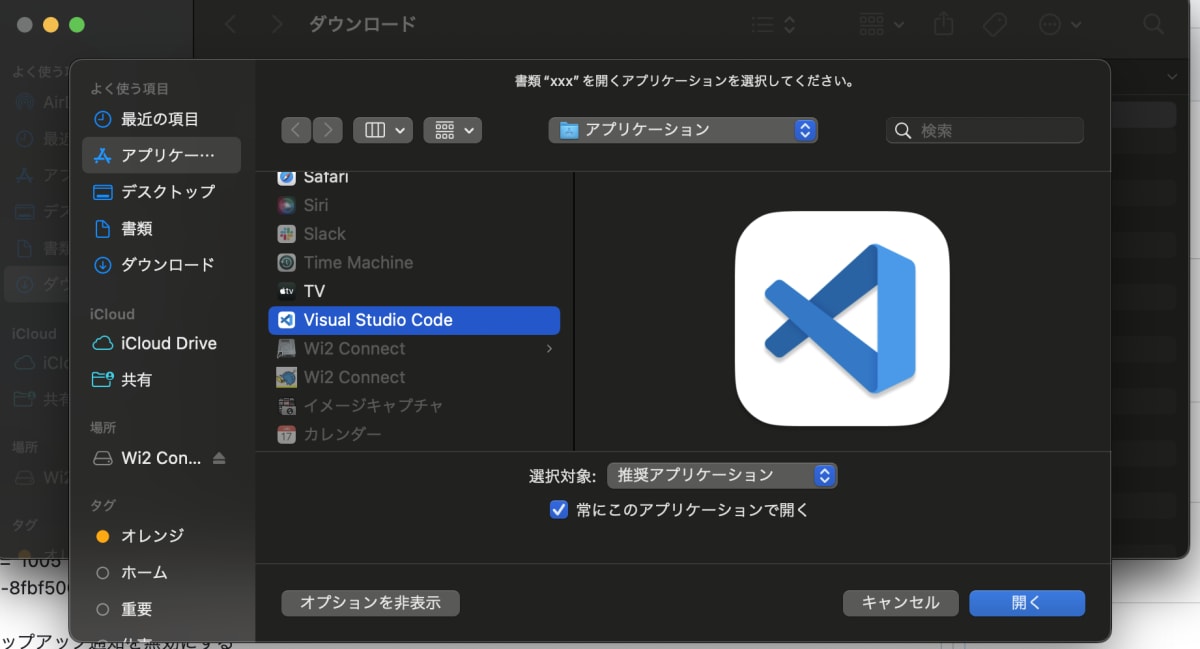Eject the Wi2 Con… volume
This screenshot has width=1200, height=649.
pyautogui.click(x=219, y=458)
